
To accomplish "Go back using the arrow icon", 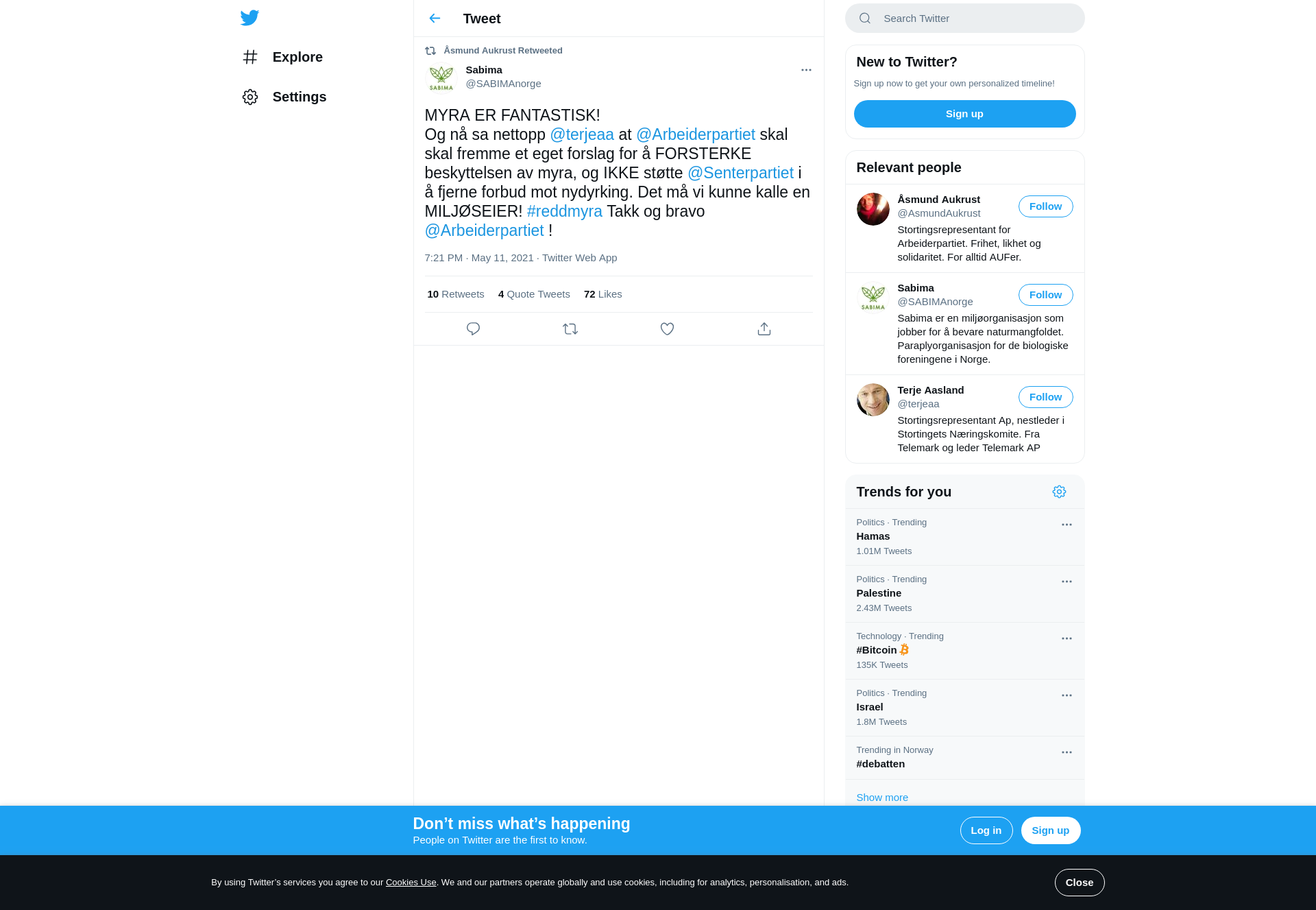I will (435, 19).
